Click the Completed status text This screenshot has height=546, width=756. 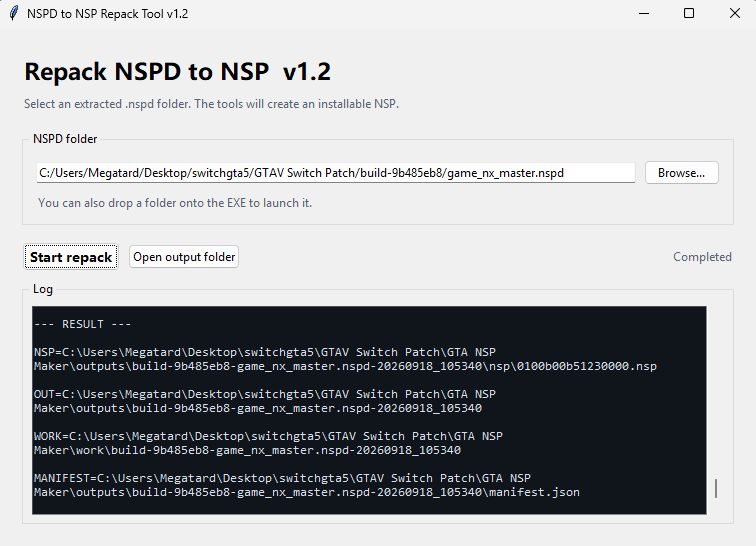(x=702, y=257)
